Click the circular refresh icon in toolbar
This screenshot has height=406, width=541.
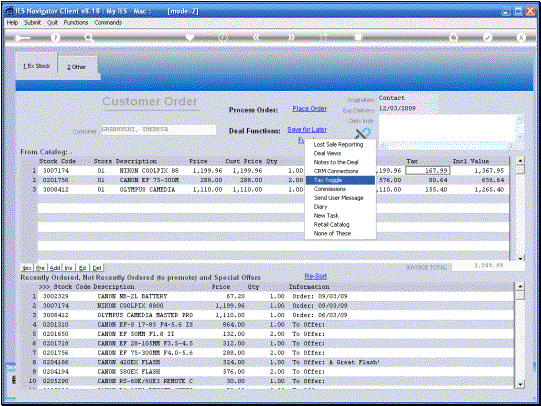coord(223,37)
